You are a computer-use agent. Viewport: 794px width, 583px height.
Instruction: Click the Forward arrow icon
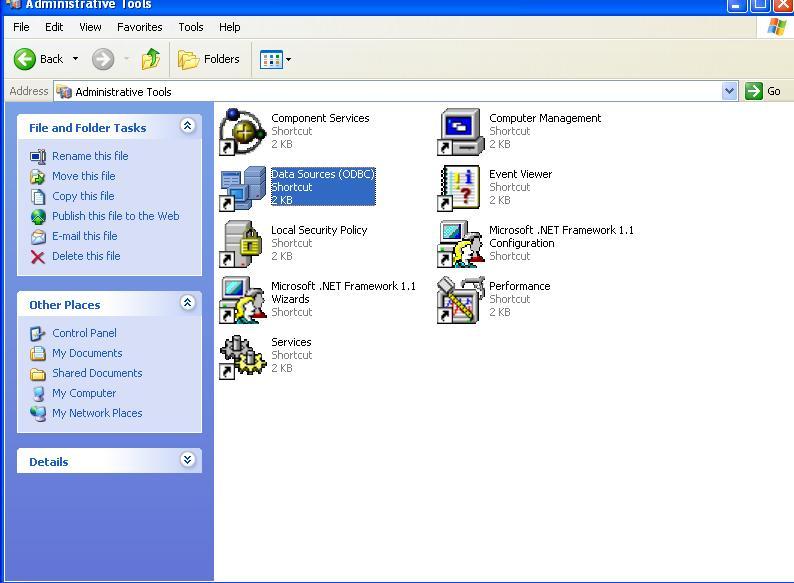click(x=103, y=59)
